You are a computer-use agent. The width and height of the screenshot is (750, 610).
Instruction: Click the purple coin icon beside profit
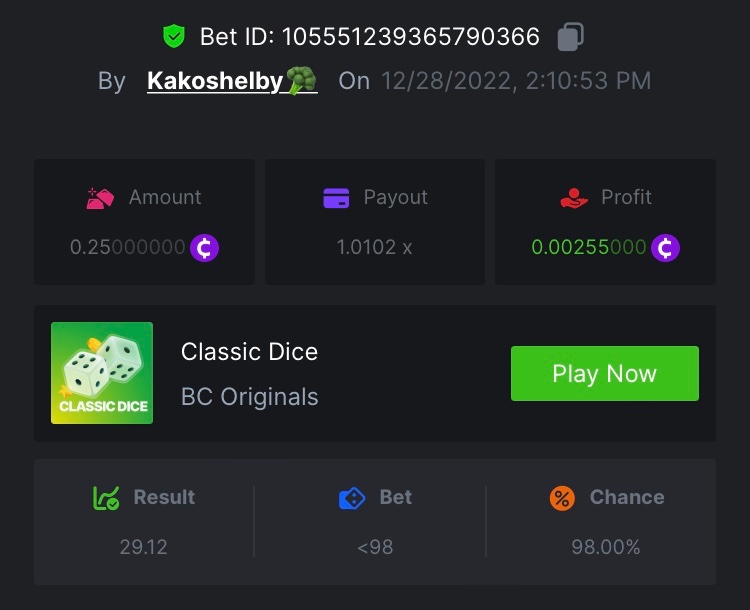coord(665,247)
